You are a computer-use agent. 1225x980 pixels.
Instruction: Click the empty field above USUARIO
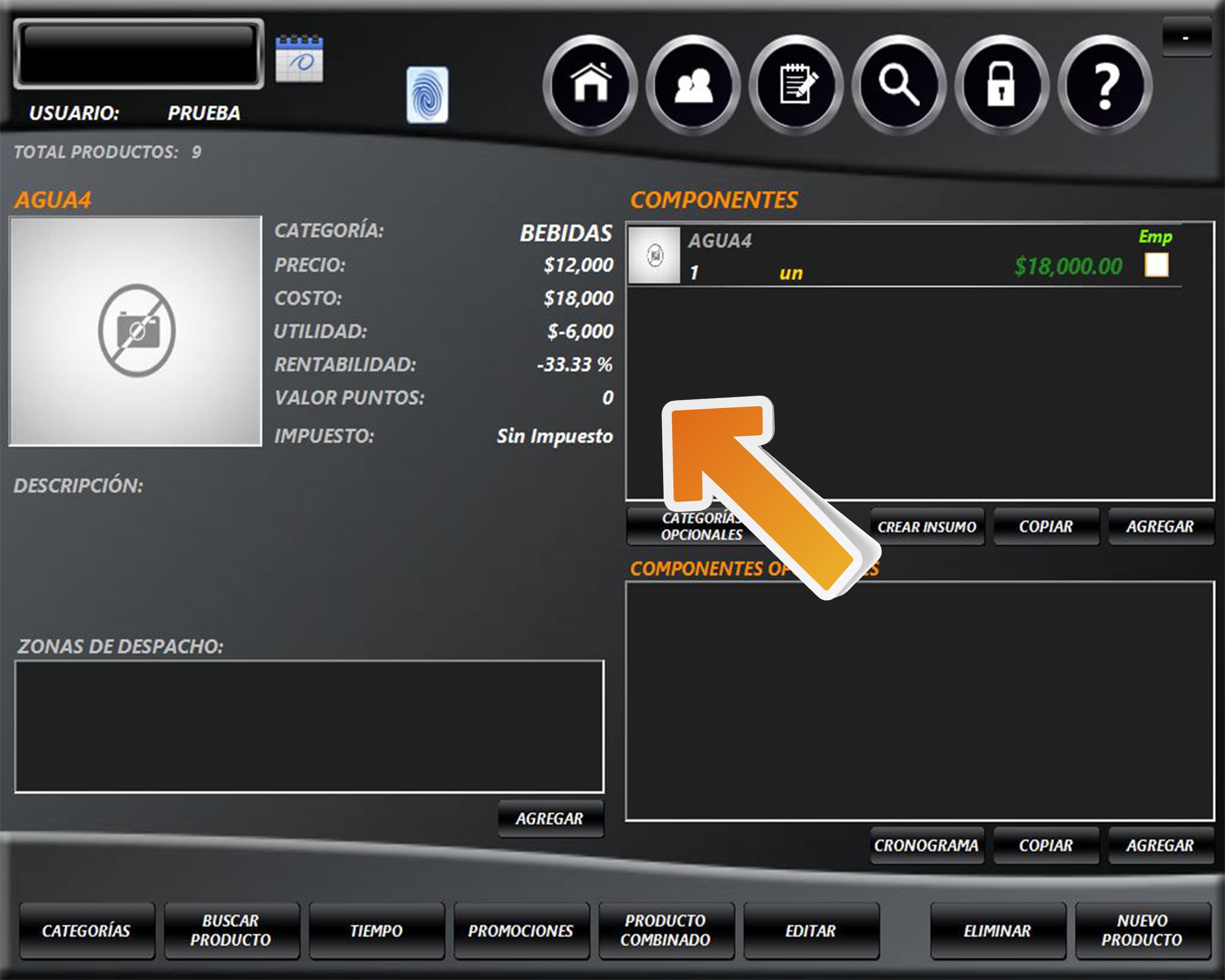tap(139, 54)
